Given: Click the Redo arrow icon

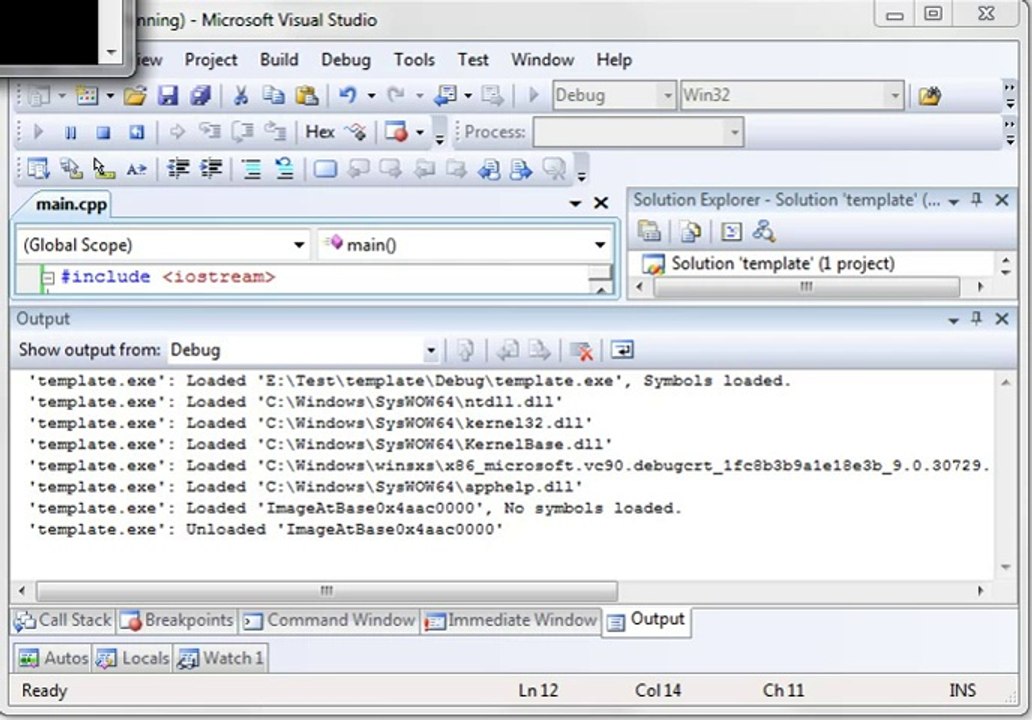Looking at the screenshot, I should 396,96.
